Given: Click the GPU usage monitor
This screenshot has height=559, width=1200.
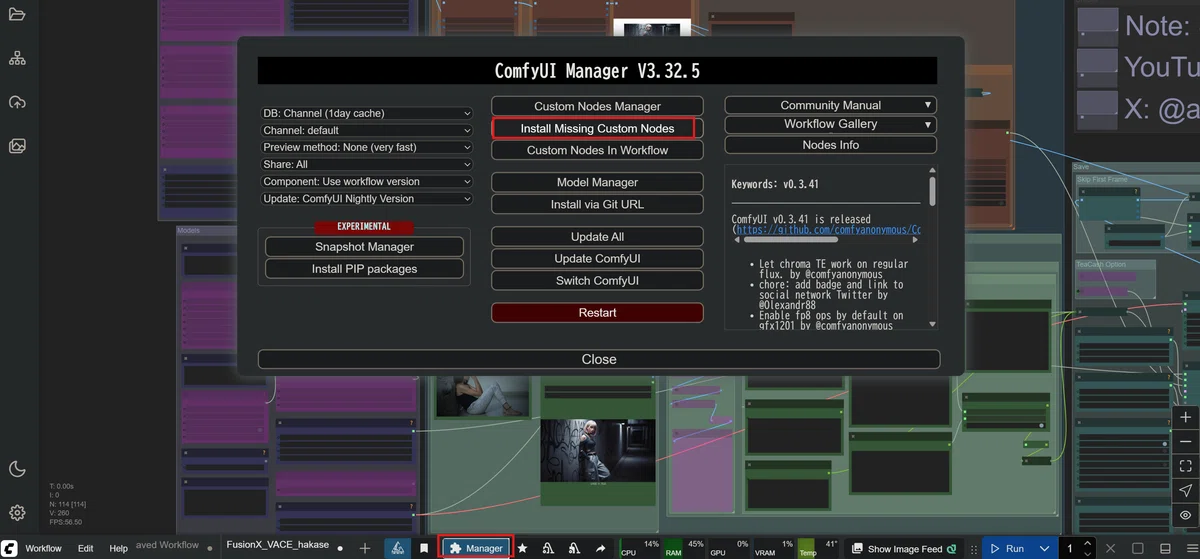Looking at the screenshot, I should click(729, 548).
